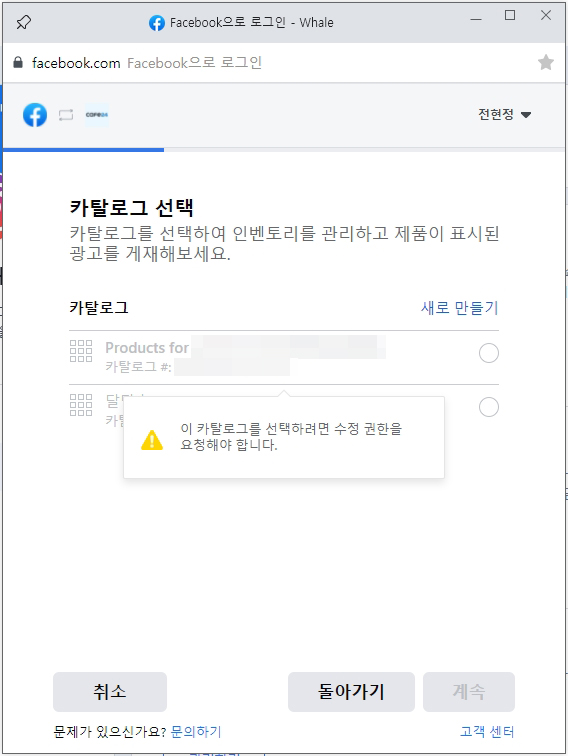Viewport: 568px width, 756px height.
Task: Click the 새로 만들기 link
Action: tap(460, 308)
